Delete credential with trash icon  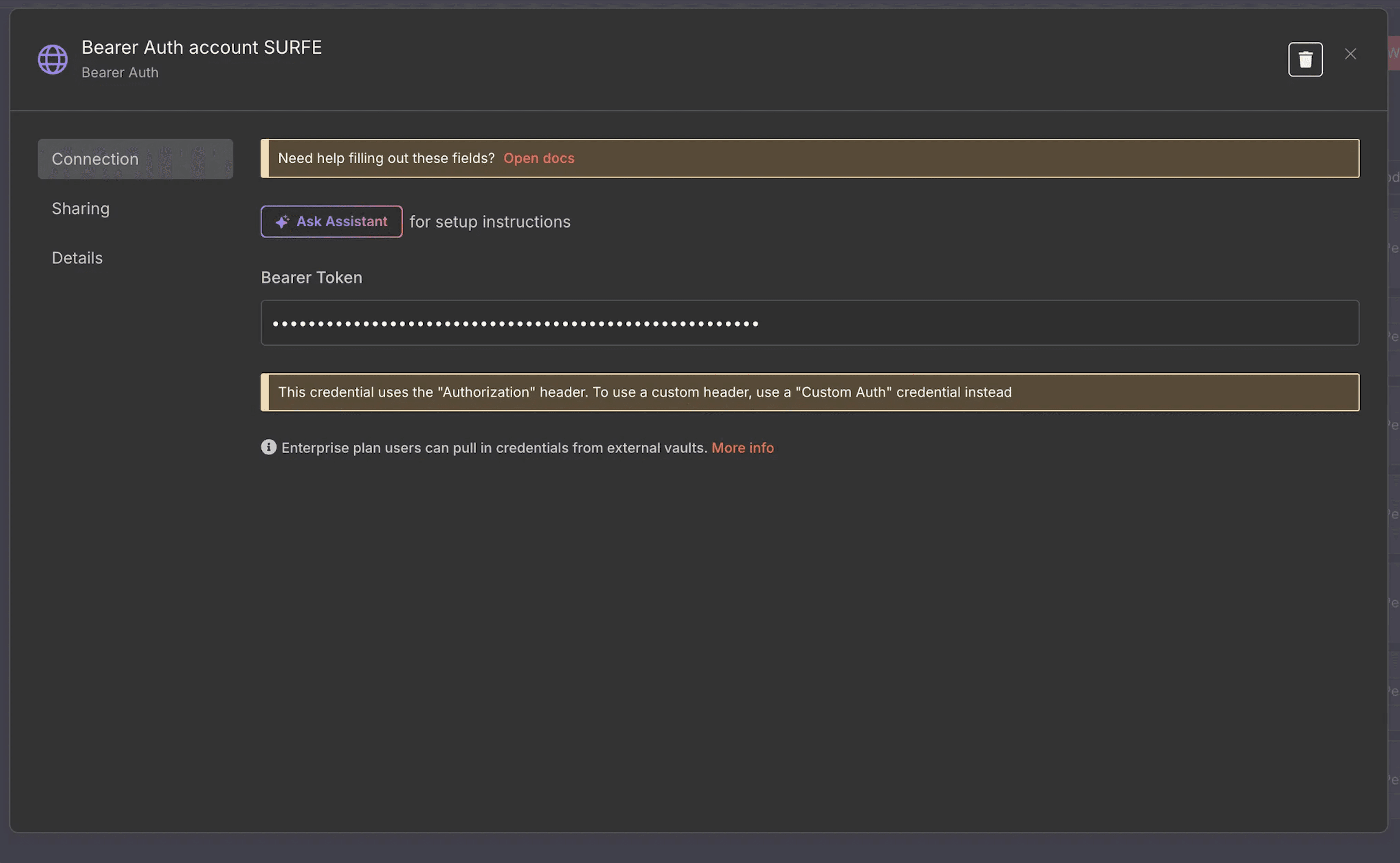[1305, 59]
